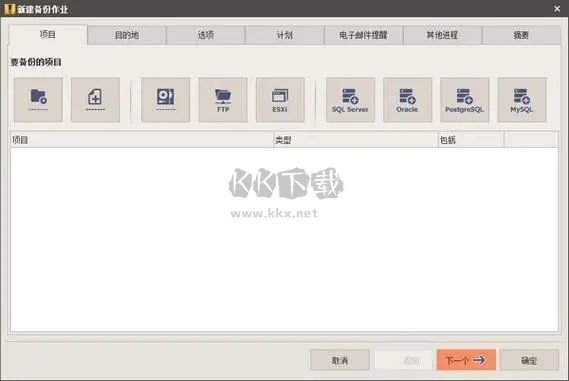Click the orange 下一个 button
The height and width of the screenshot is (381, 569).
point(466,360)
